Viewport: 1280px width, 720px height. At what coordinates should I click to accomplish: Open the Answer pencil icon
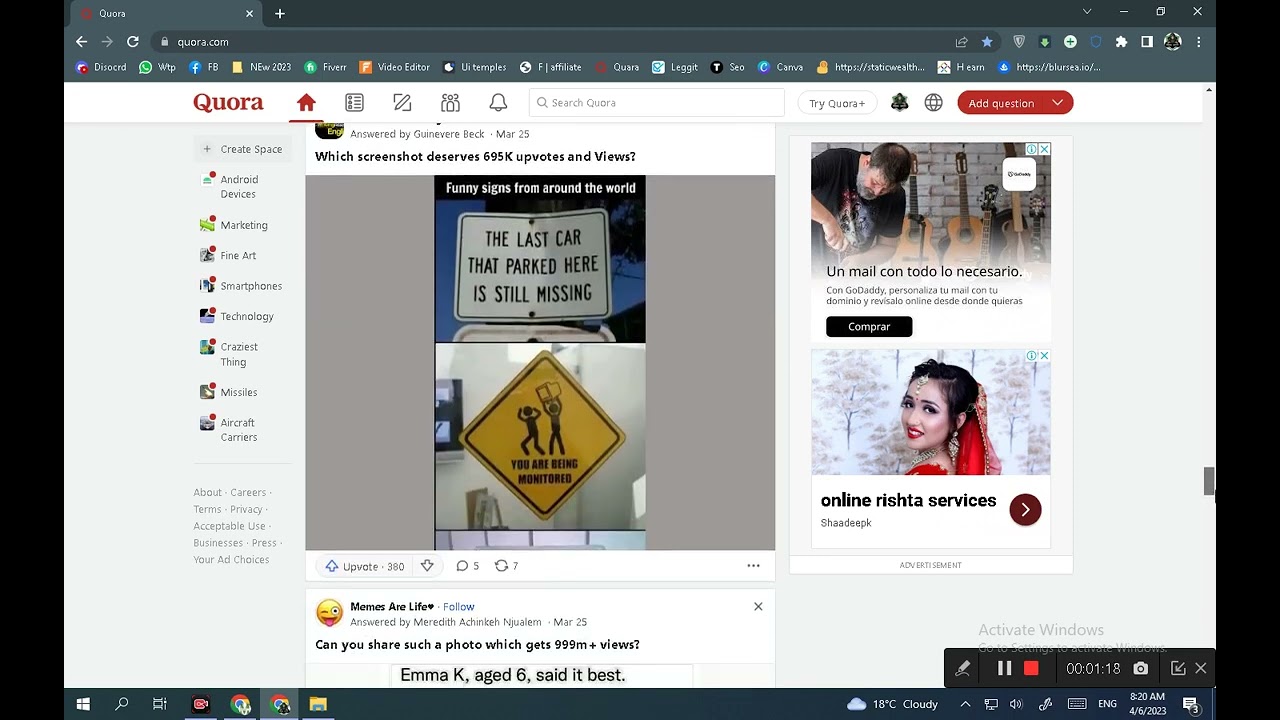[x=402, y=103]
